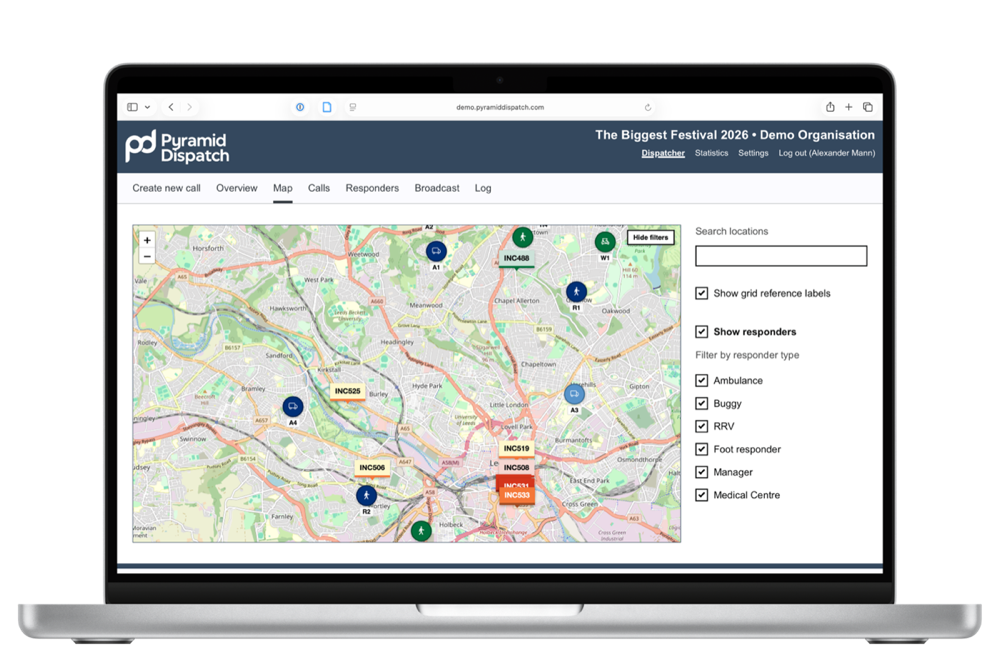Click the red INC533 incident marker
This screenshot has height=650, width=1000.
[x=515, y=494]
